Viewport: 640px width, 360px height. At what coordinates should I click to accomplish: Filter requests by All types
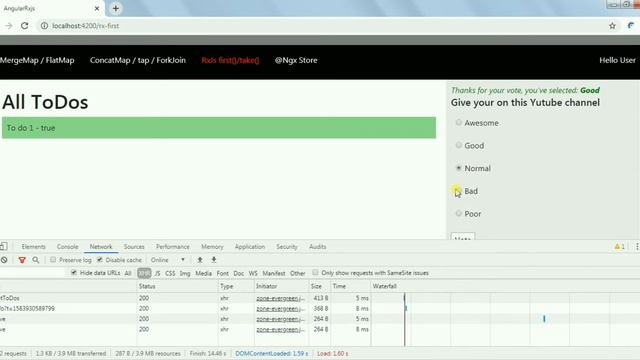coord(128,273)
